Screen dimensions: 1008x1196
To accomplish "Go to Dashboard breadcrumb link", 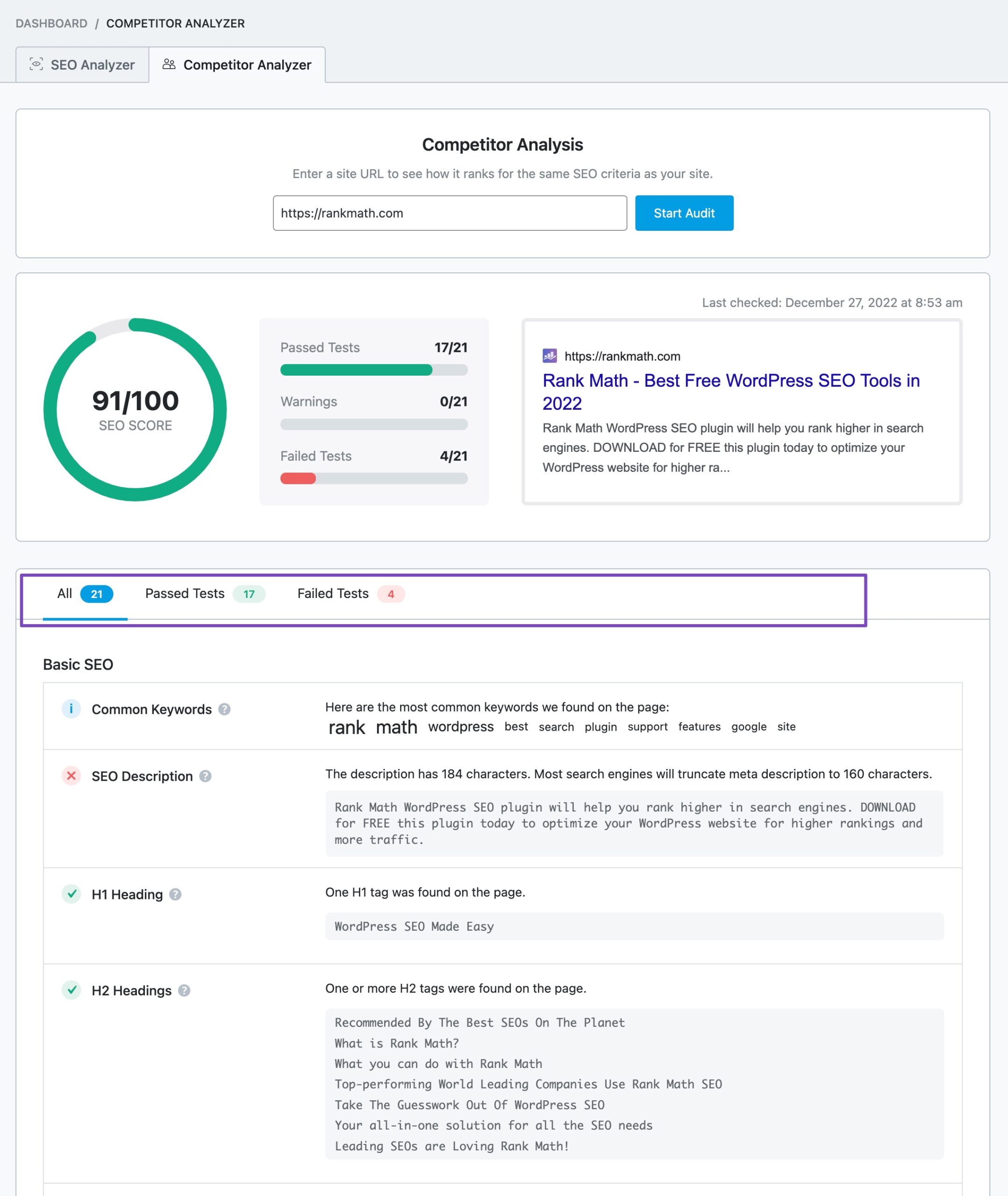I will coord(51,23).
